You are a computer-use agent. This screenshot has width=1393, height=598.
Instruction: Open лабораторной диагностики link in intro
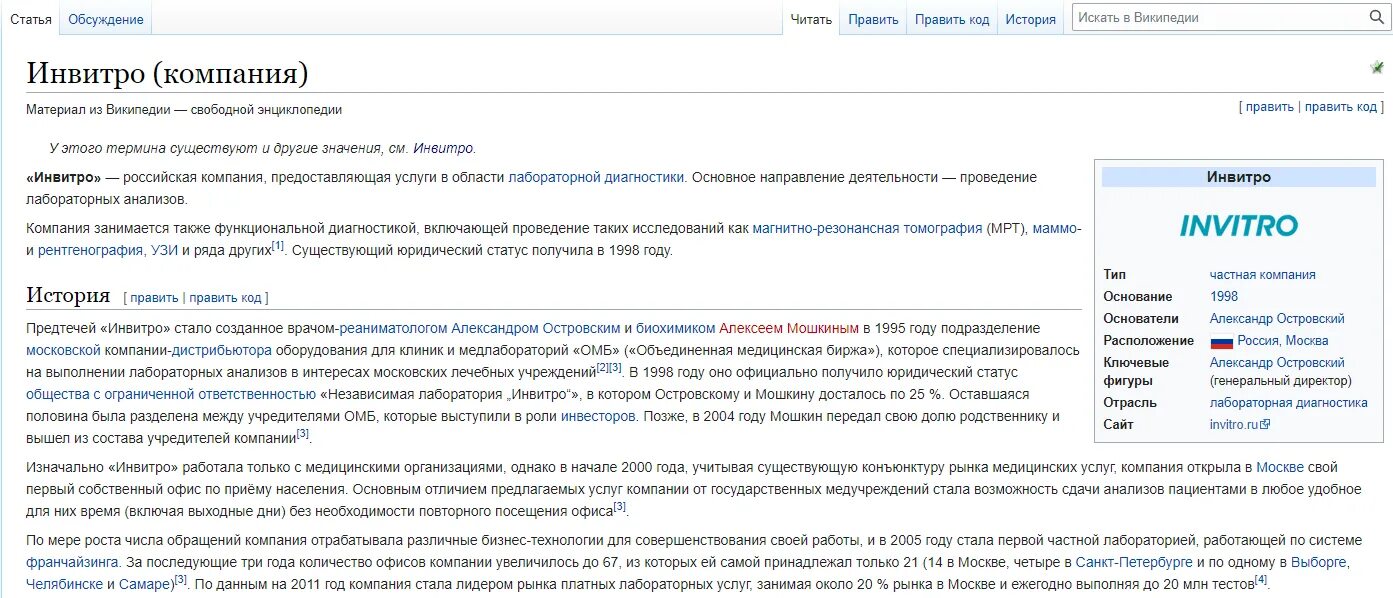click(x=597, y=177)
